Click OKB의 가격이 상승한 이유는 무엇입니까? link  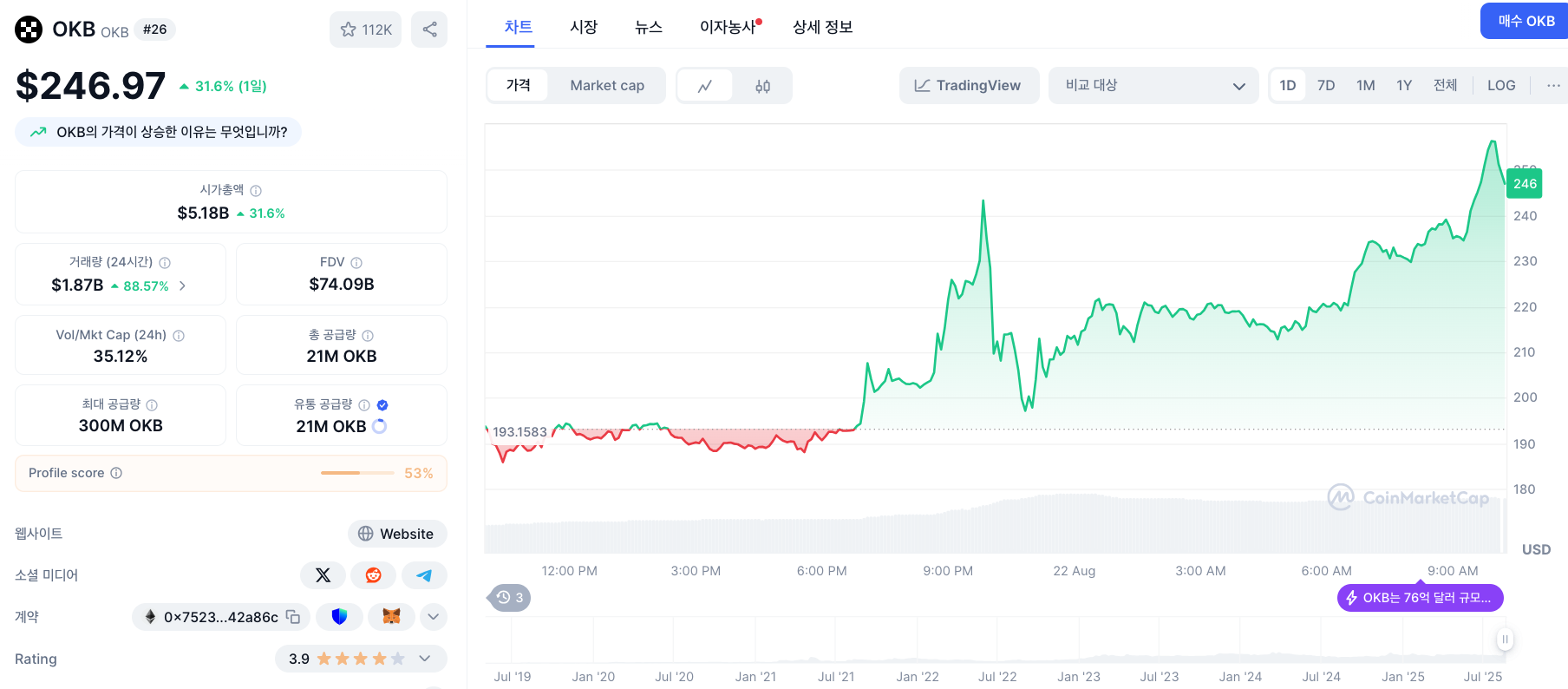159,132
